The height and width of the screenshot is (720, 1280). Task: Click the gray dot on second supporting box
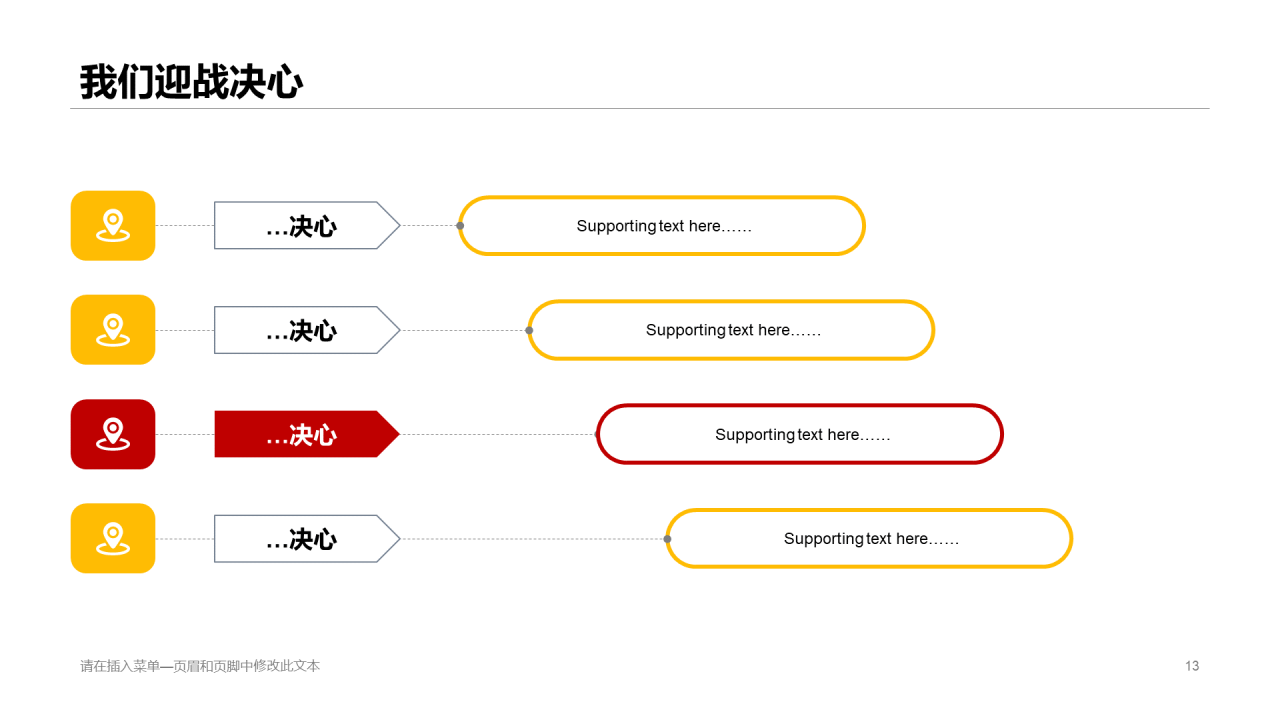click(529, 330)
